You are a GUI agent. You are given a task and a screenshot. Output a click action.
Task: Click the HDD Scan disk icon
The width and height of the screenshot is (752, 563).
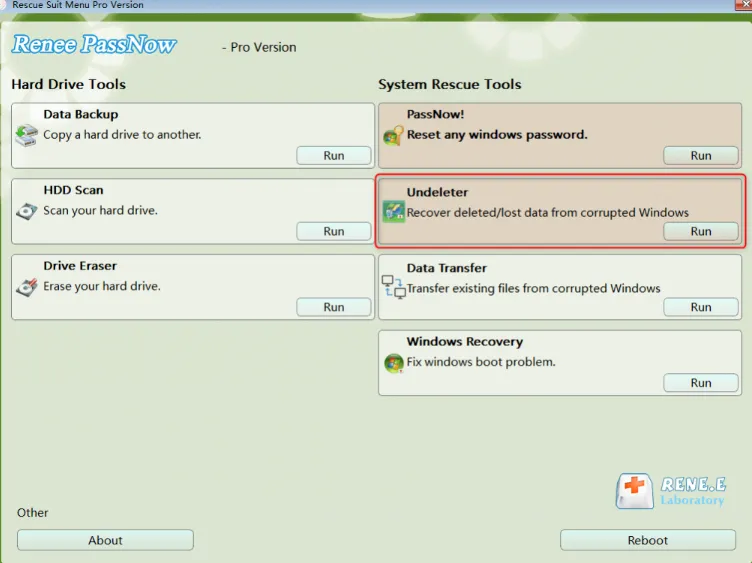(26, 211)
